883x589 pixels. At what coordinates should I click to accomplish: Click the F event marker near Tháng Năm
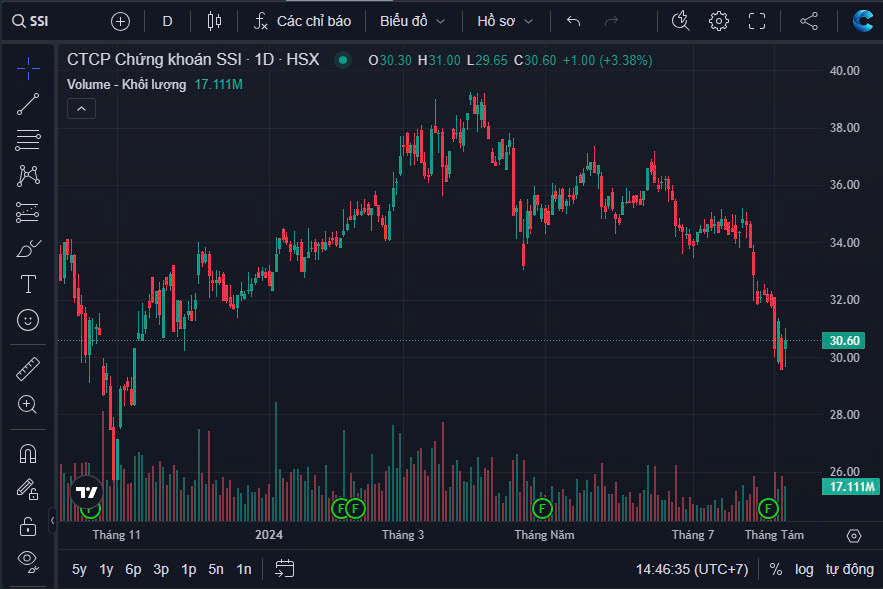click(542, 508)
